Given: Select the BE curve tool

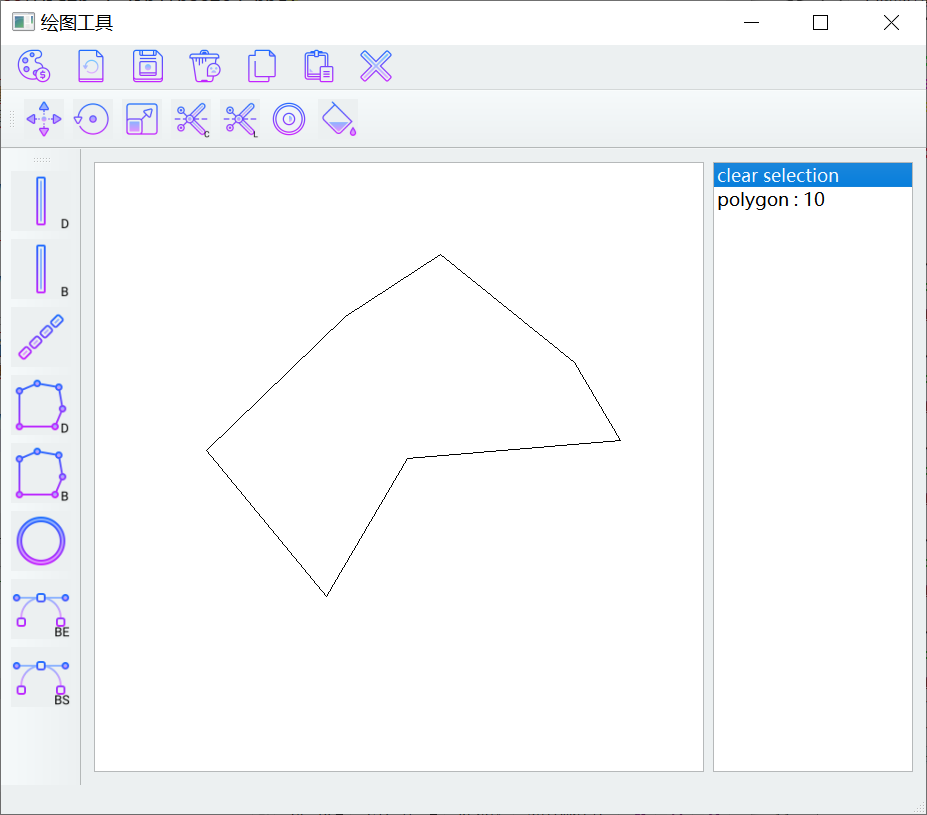Looking at the screenshot, I should tap(41, 609).
